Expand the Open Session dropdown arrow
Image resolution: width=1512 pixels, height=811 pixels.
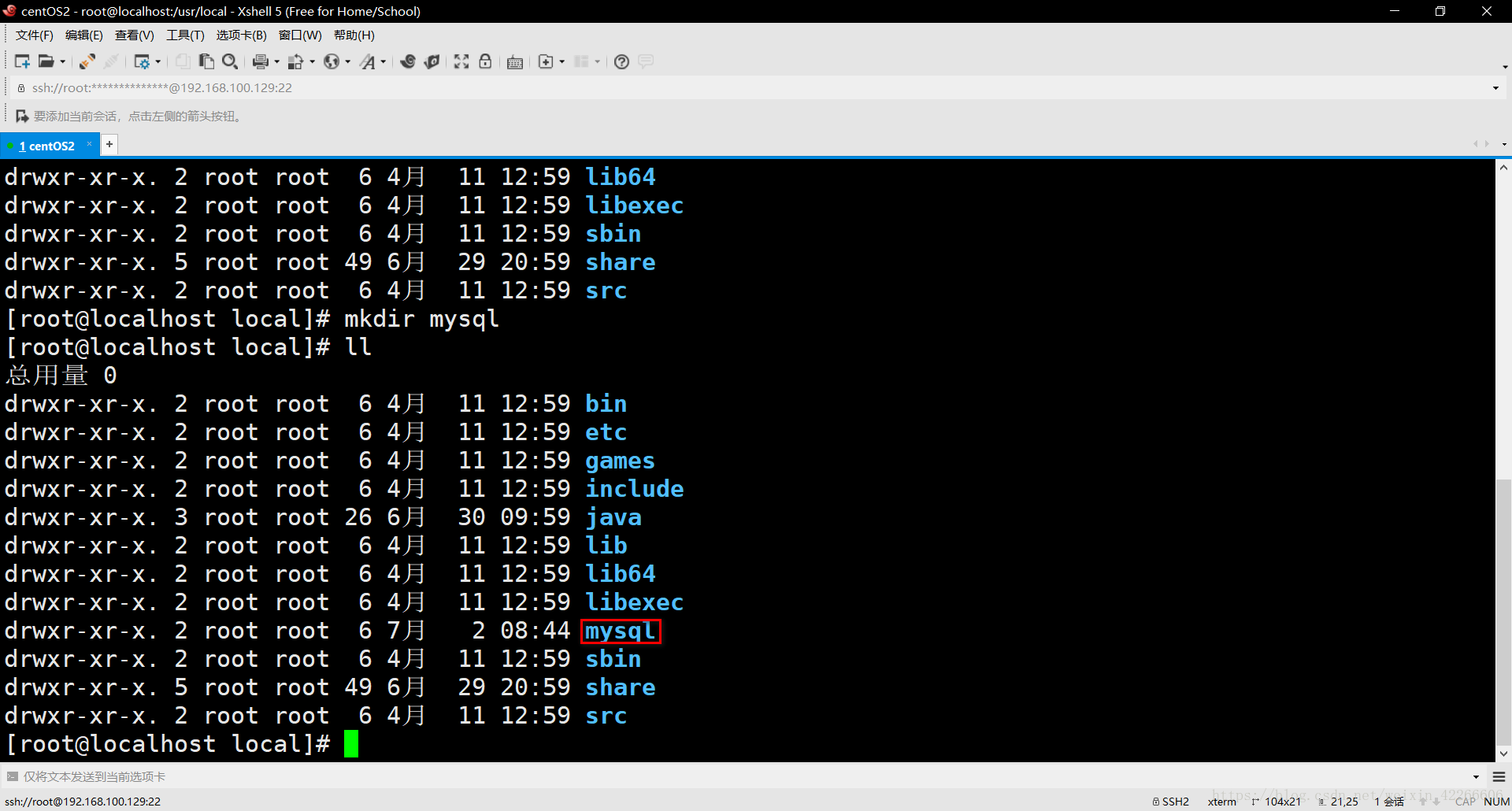click(62, 61)
